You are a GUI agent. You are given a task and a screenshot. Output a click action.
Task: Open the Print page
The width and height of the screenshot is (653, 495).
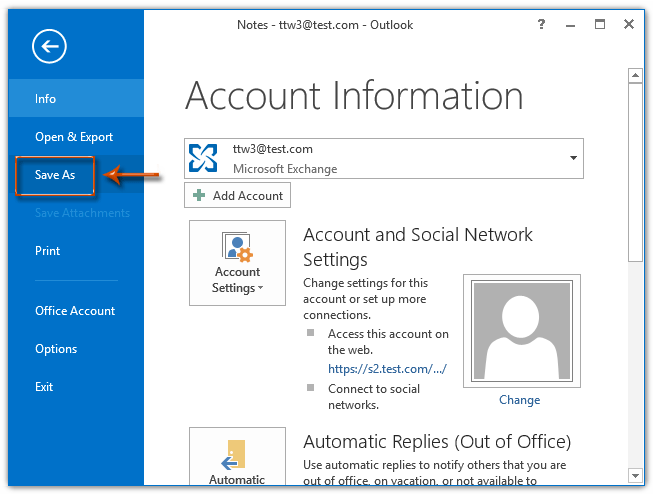76,251
